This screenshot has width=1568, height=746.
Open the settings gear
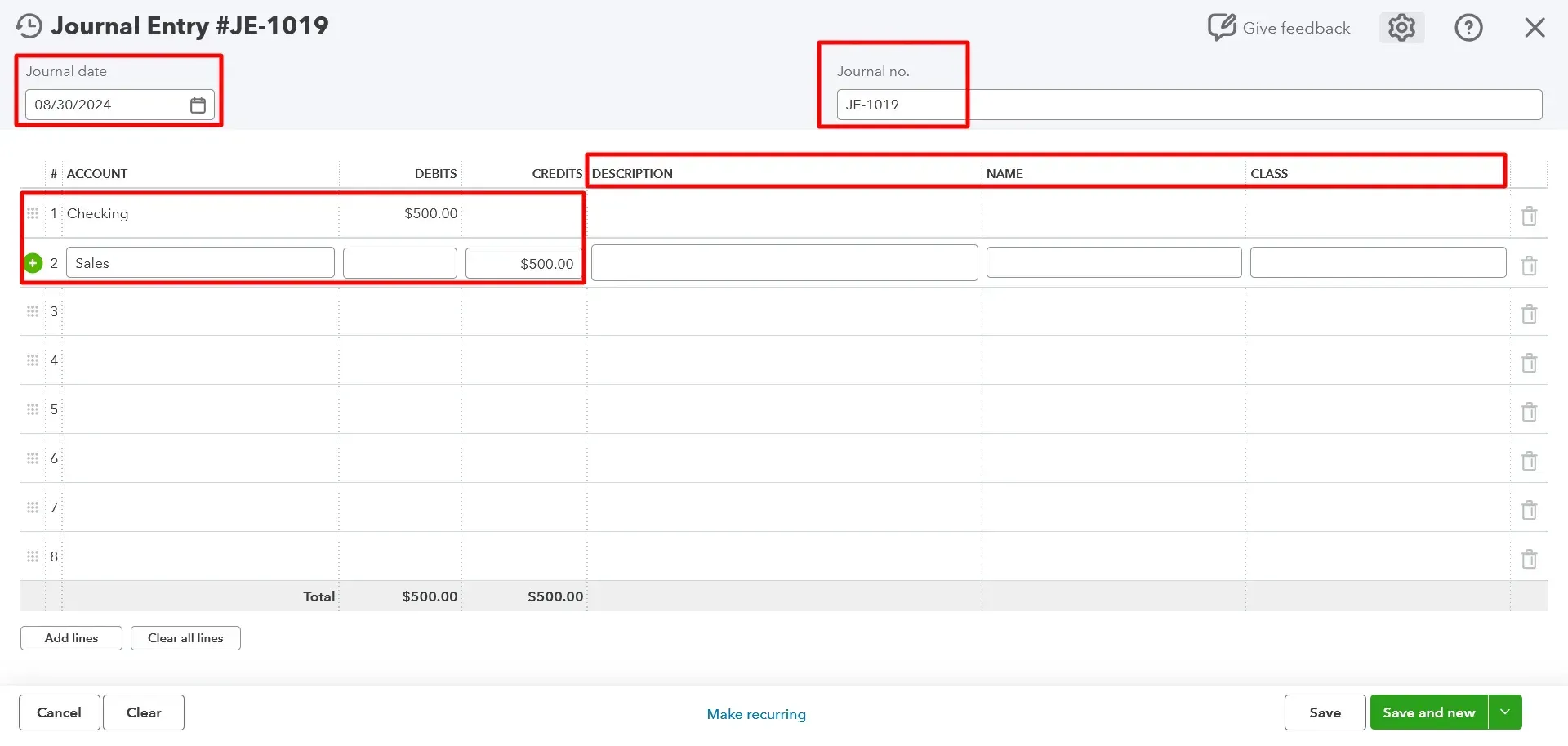(1401, 28)
